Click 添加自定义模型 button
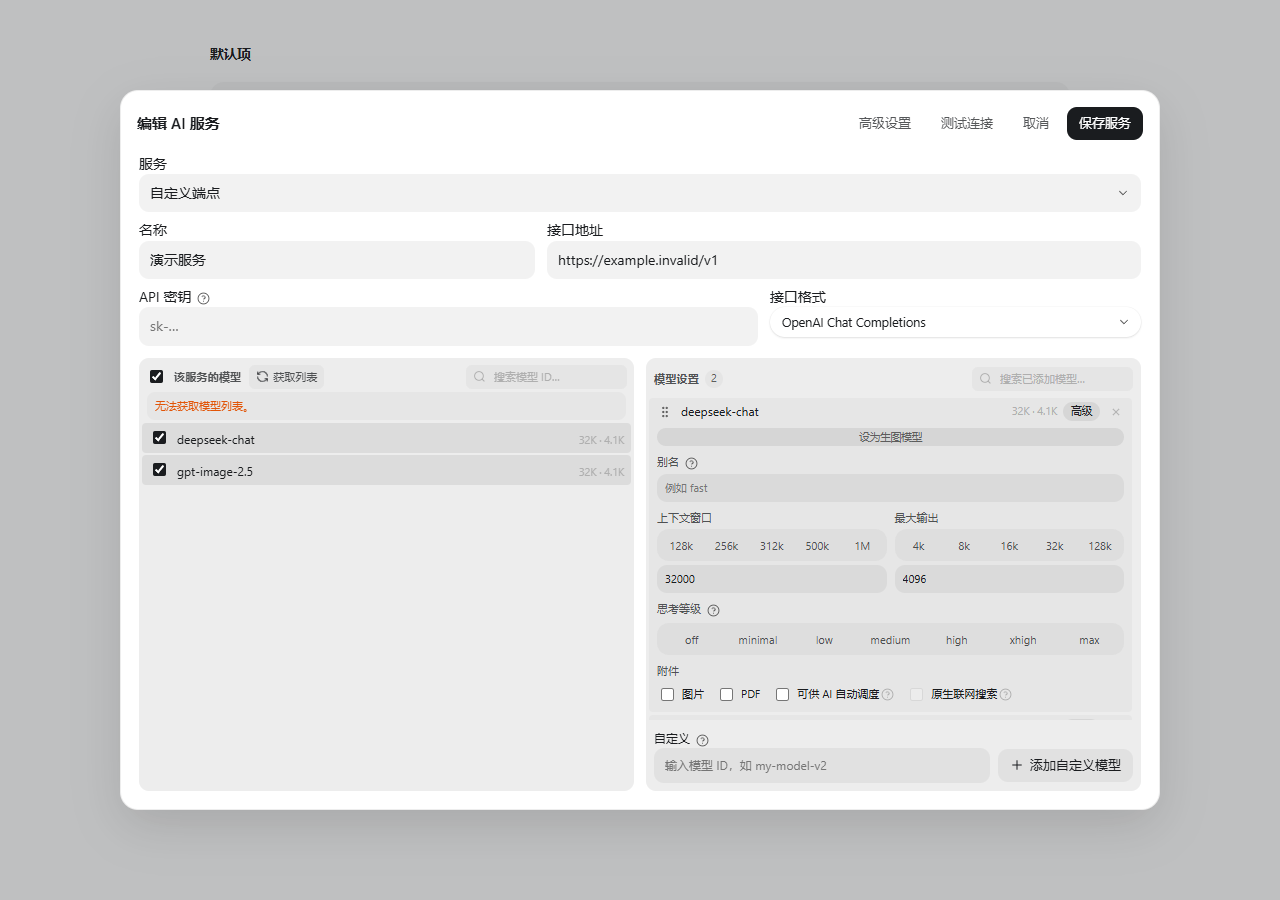Screen dimensions: 1280x900 (1065, 765)
